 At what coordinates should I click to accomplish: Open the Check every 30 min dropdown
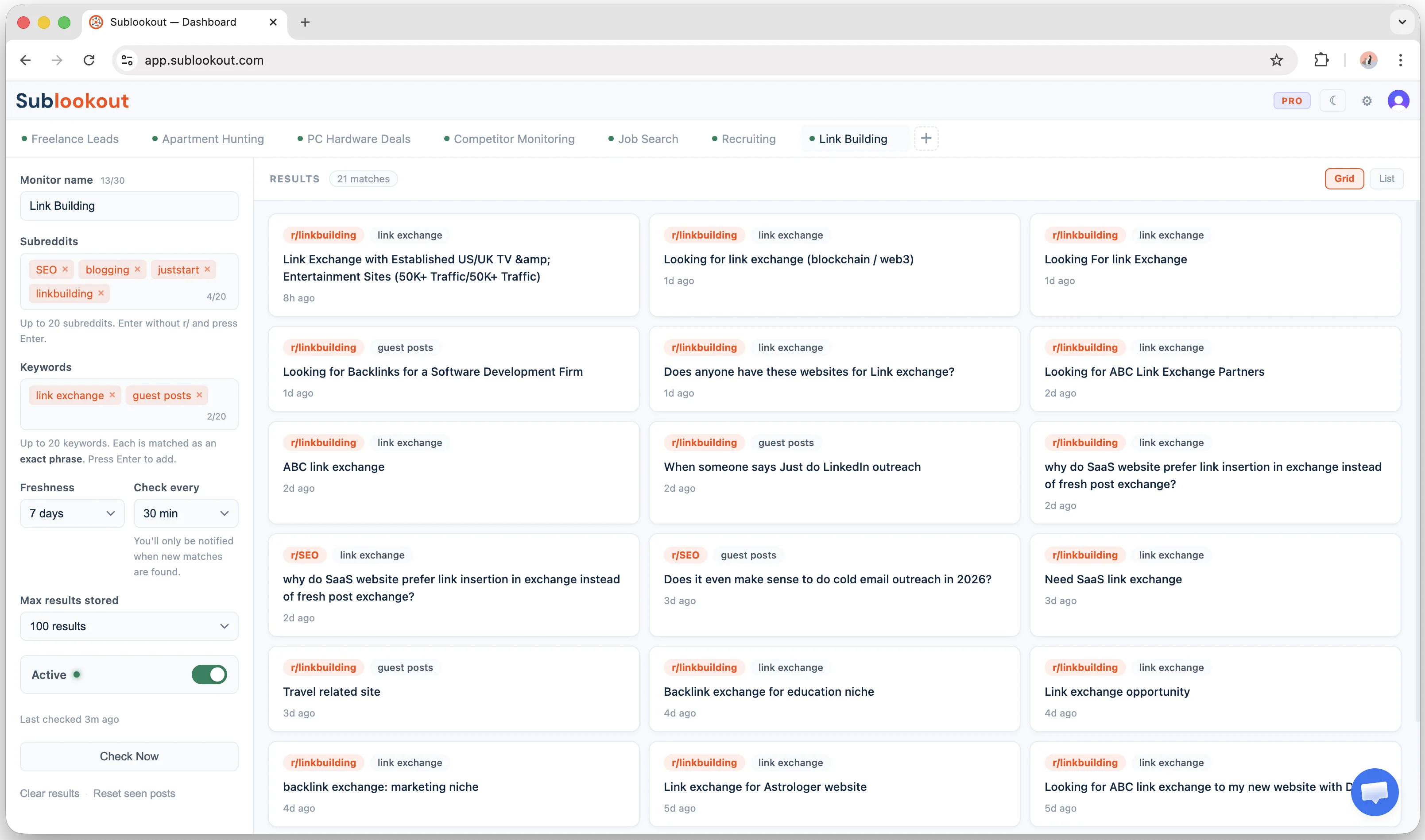[186, 513]
